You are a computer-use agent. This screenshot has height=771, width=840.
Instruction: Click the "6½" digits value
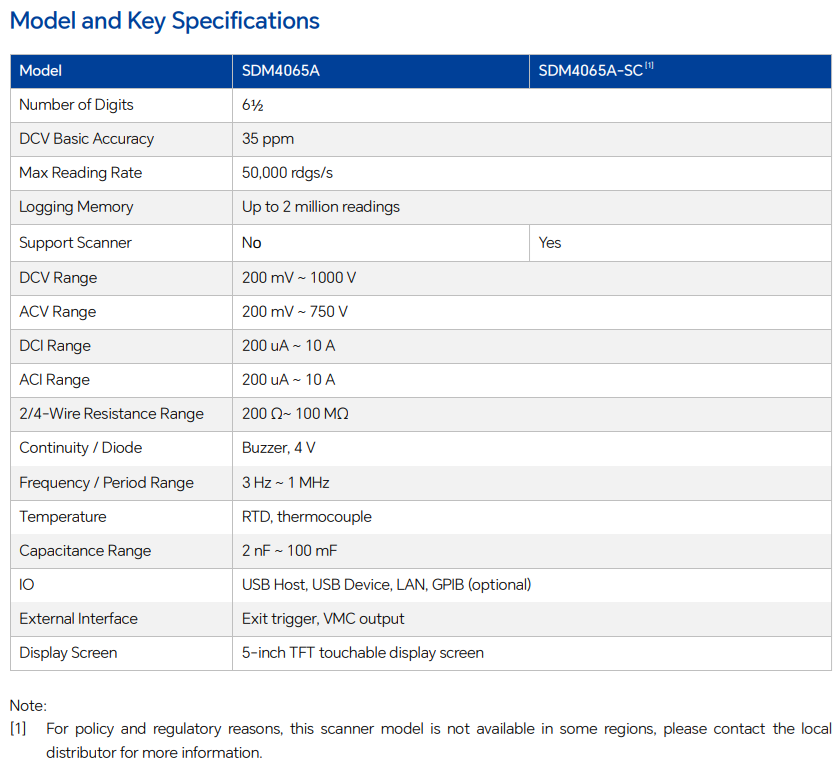click(x=252, y=105)
